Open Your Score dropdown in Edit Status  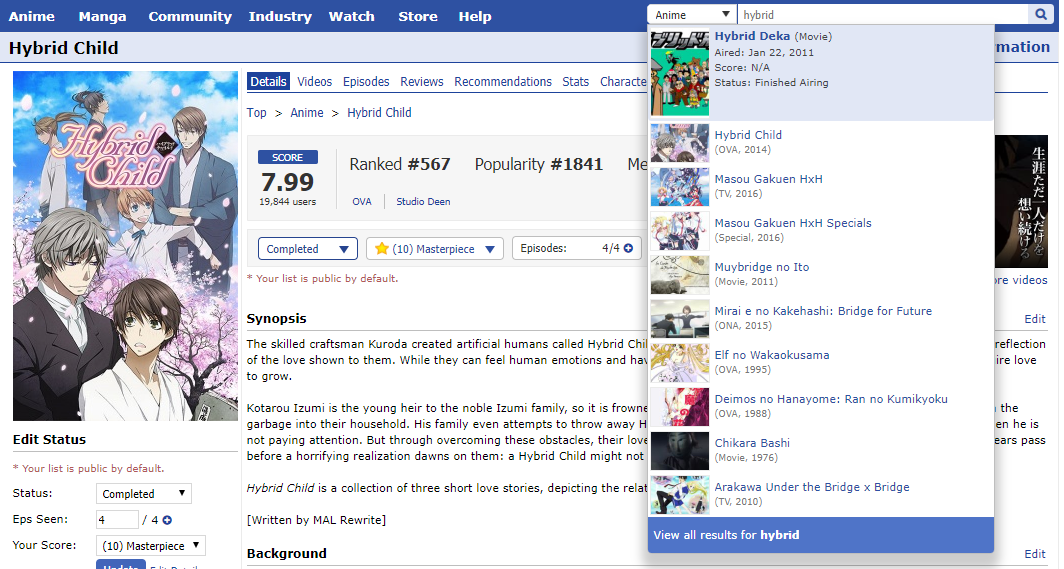150,546
